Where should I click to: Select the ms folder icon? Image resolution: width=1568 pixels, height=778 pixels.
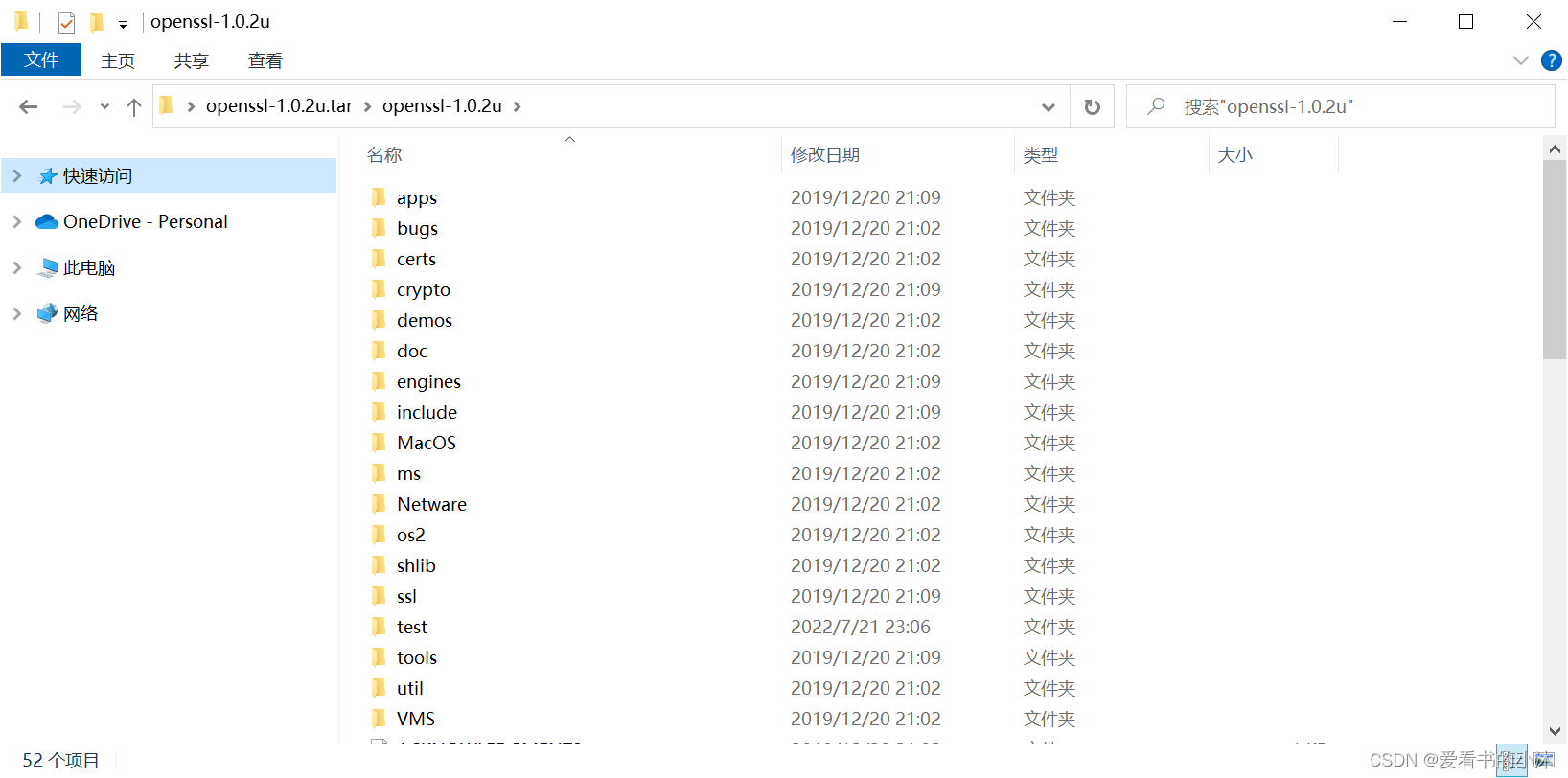(380, 473)
